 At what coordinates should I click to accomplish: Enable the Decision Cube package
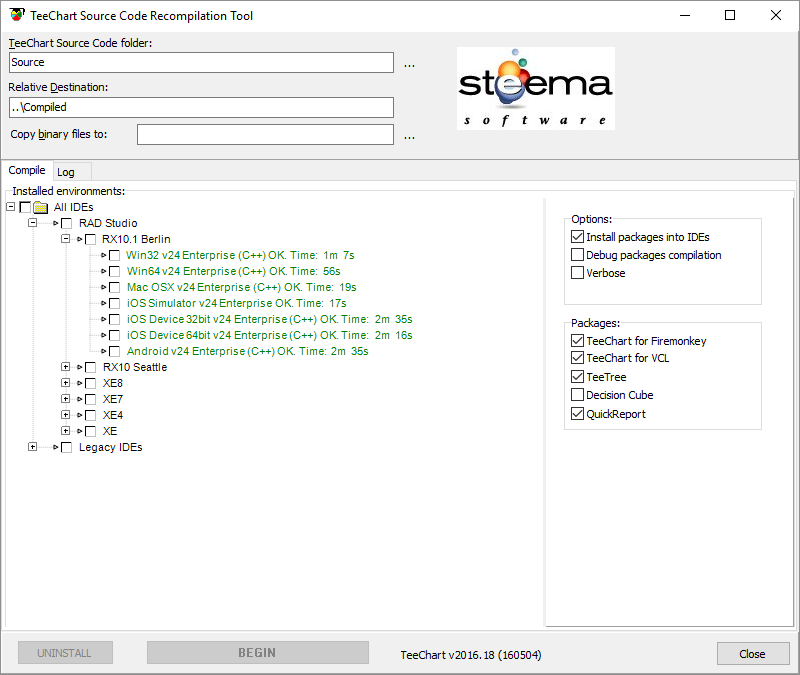click(578, 394)
